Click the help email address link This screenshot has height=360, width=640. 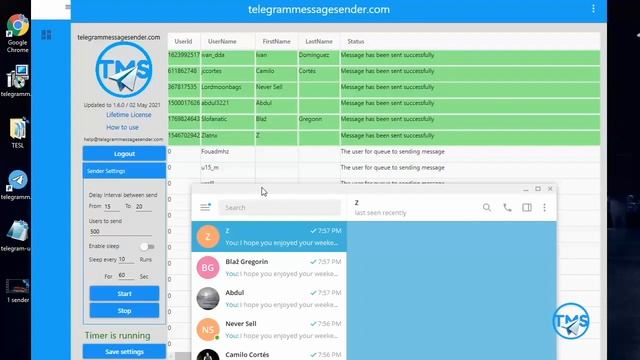(123, 139)
